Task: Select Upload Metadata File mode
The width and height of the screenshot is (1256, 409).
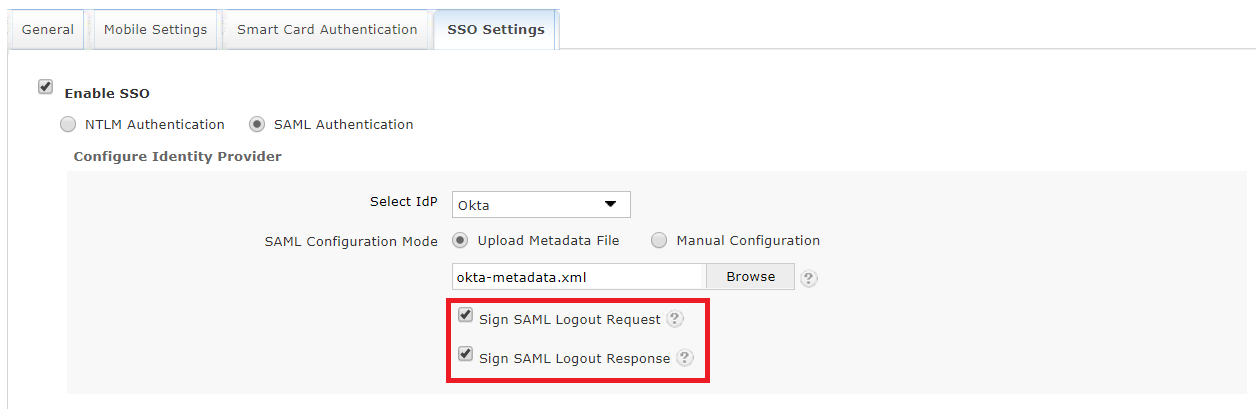Action: (x=461, y=240)
